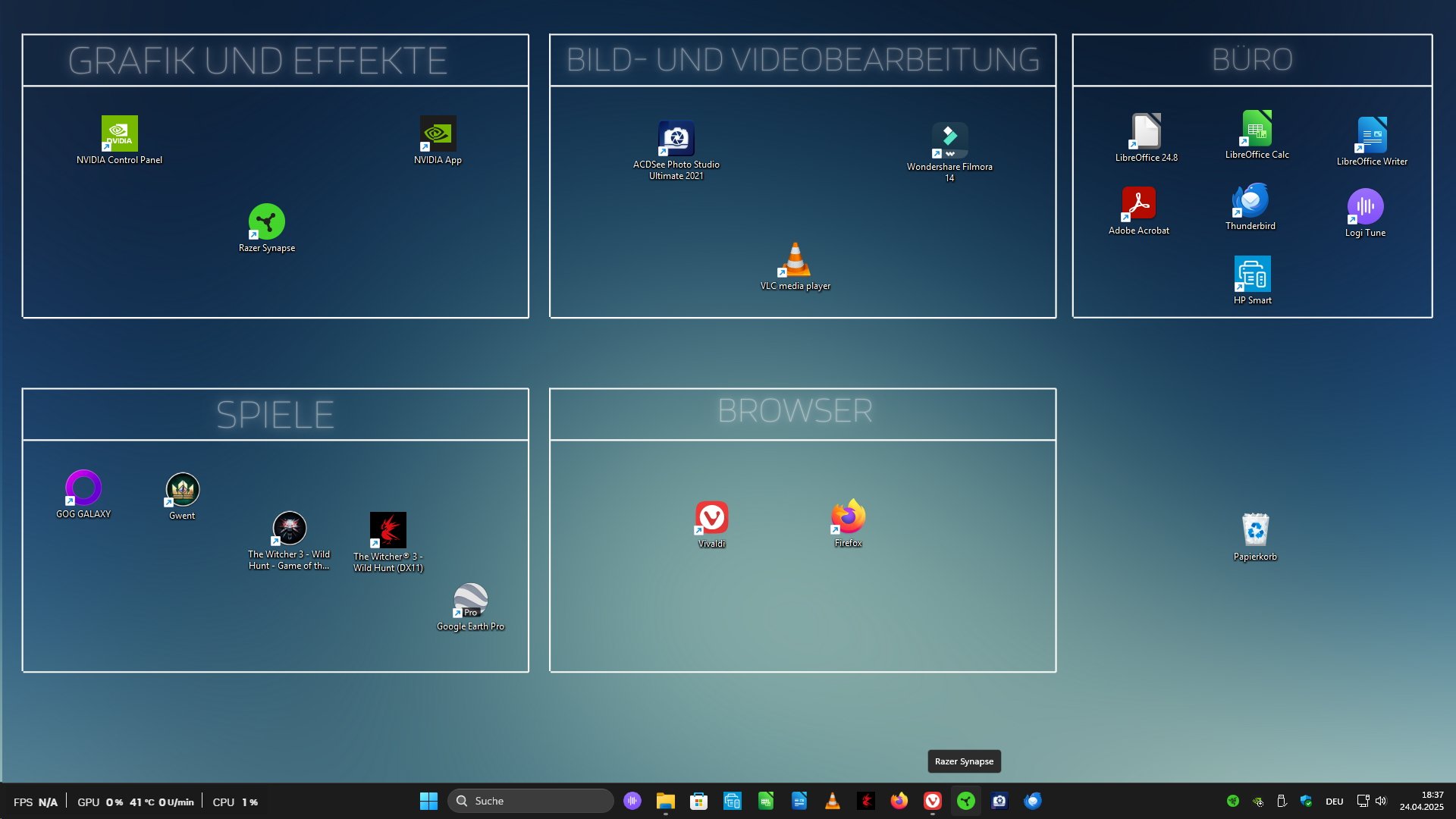
Task: Select the Gwent game icon
Action: coord(182,490)
